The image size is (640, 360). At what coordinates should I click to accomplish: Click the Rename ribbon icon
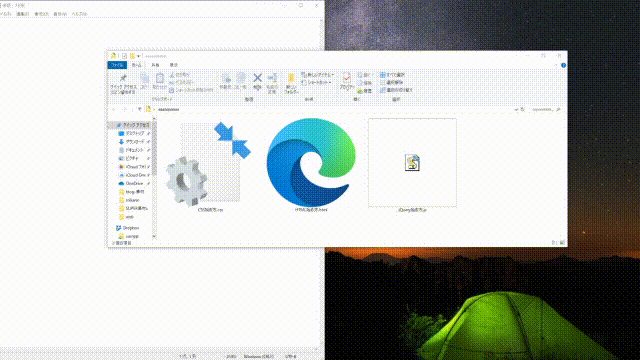pos(272,83)
